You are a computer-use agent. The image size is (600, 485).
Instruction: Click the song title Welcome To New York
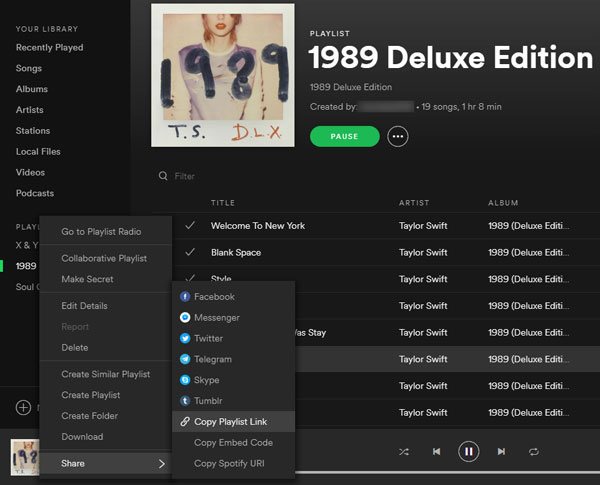click(x=258, y=226)
